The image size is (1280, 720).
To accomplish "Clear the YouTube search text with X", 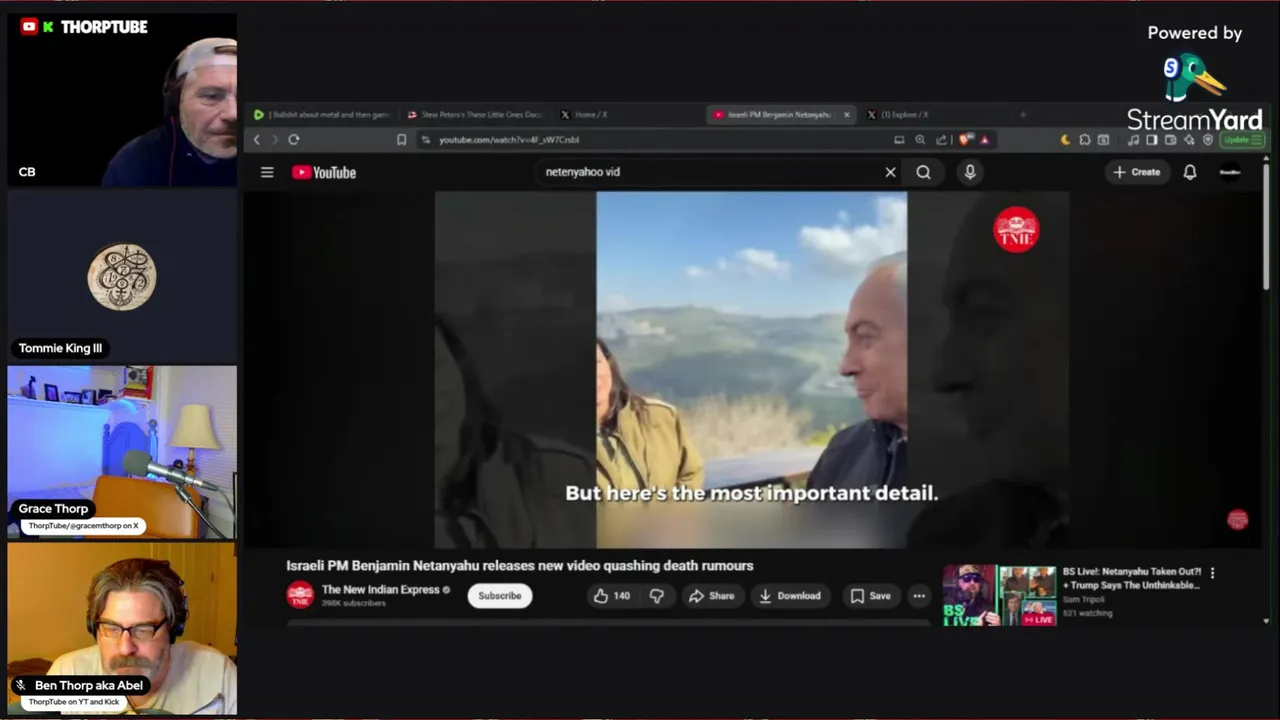I will point(890,172).
